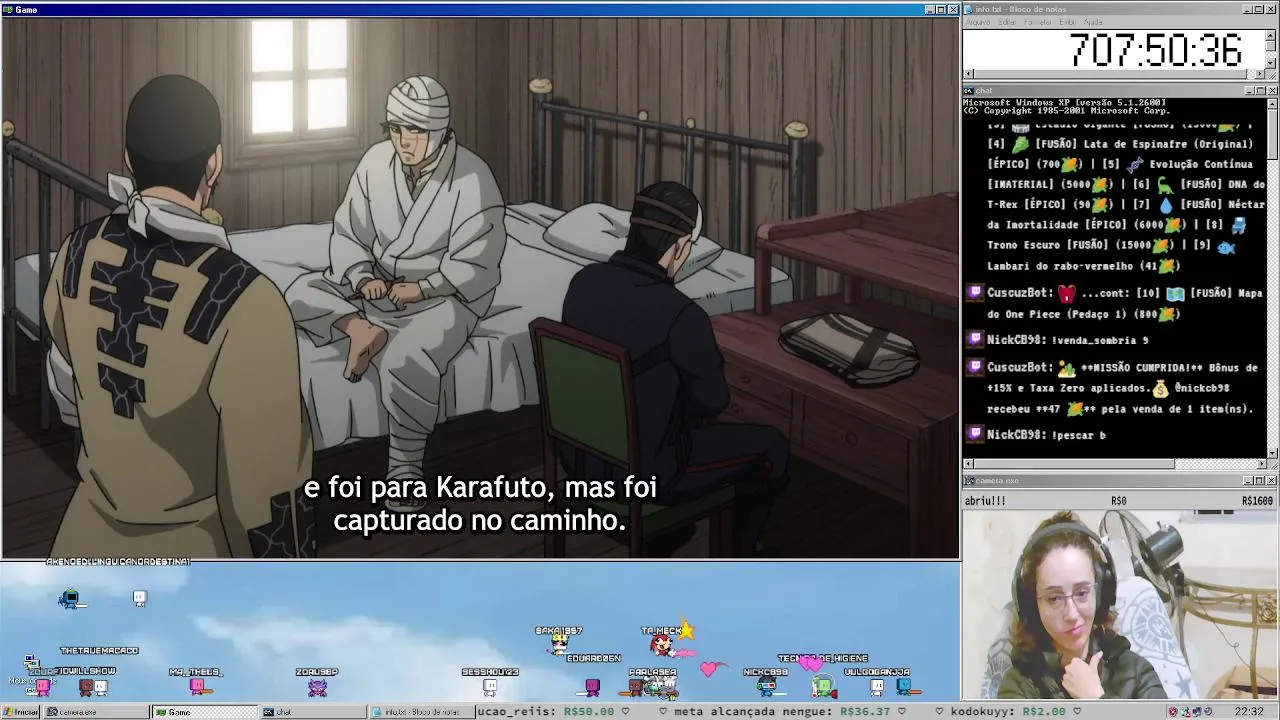Click the taskbar clock showing 22:32
1280x720 pixels.
[x=1248, y=712]
